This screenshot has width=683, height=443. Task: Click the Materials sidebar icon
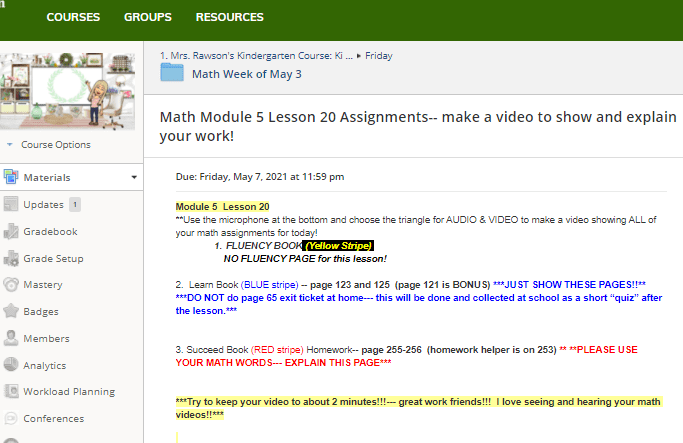[x=11, y=177]
